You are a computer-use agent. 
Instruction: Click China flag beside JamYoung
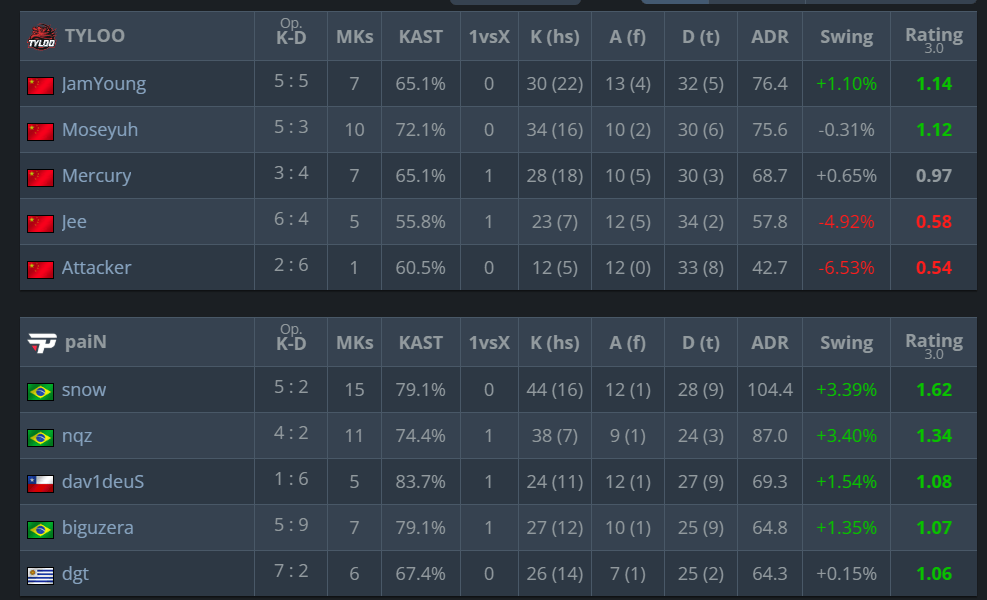coord(40,86)
